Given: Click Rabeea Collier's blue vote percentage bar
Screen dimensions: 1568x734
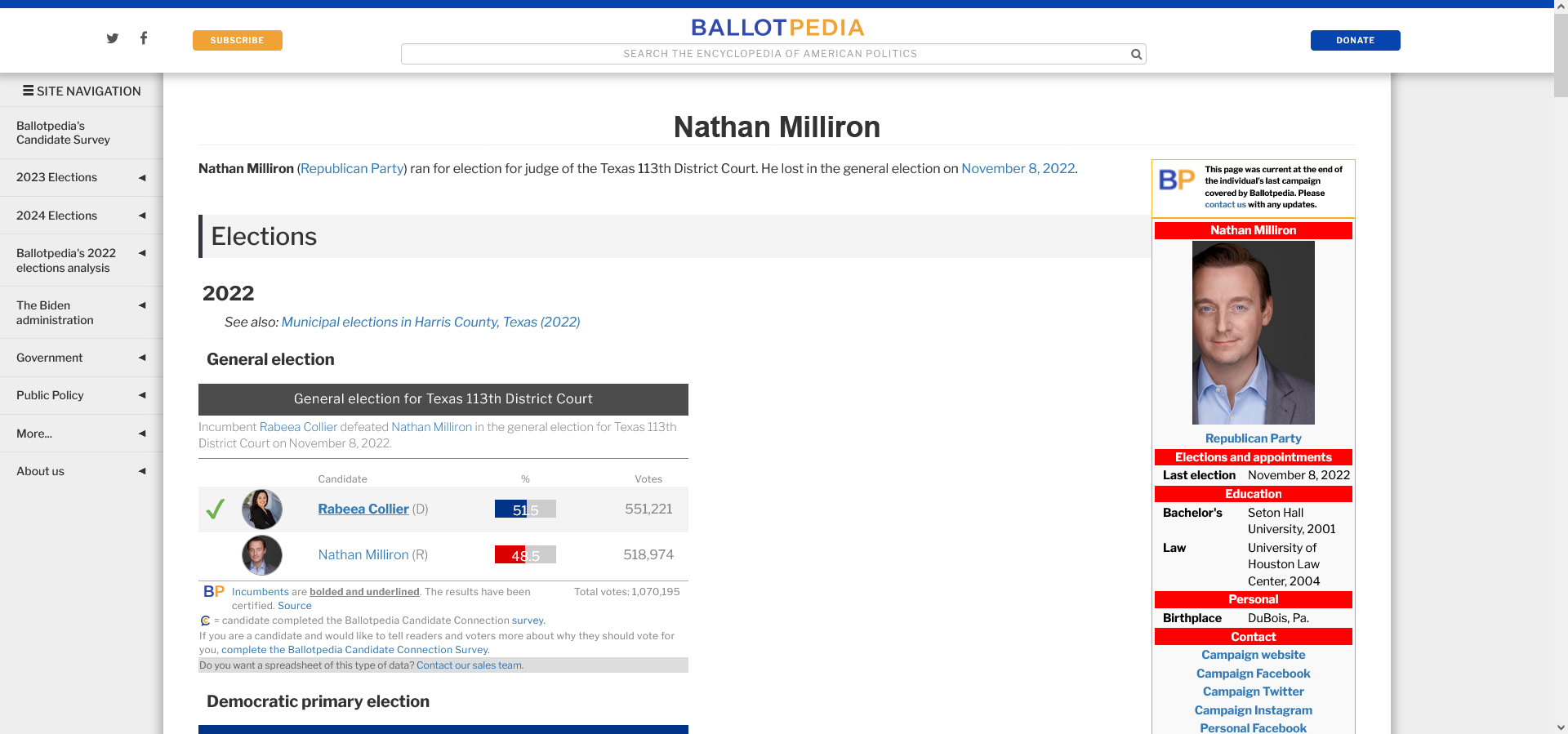Looking at the screenshot, I should [510, 509].
